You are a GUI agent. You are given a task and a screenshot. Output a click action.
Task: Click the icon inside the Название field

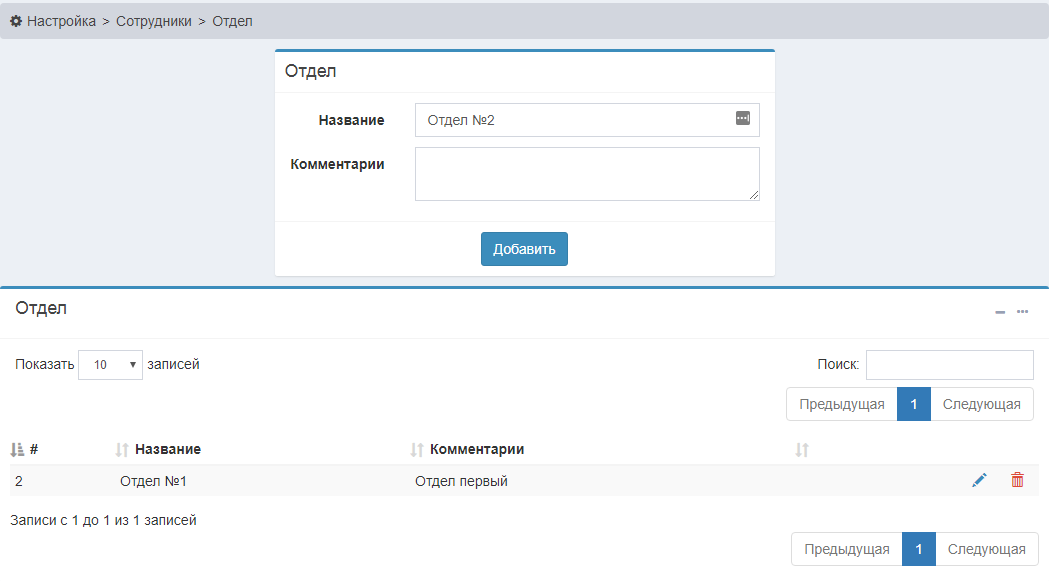coord(742,118)
